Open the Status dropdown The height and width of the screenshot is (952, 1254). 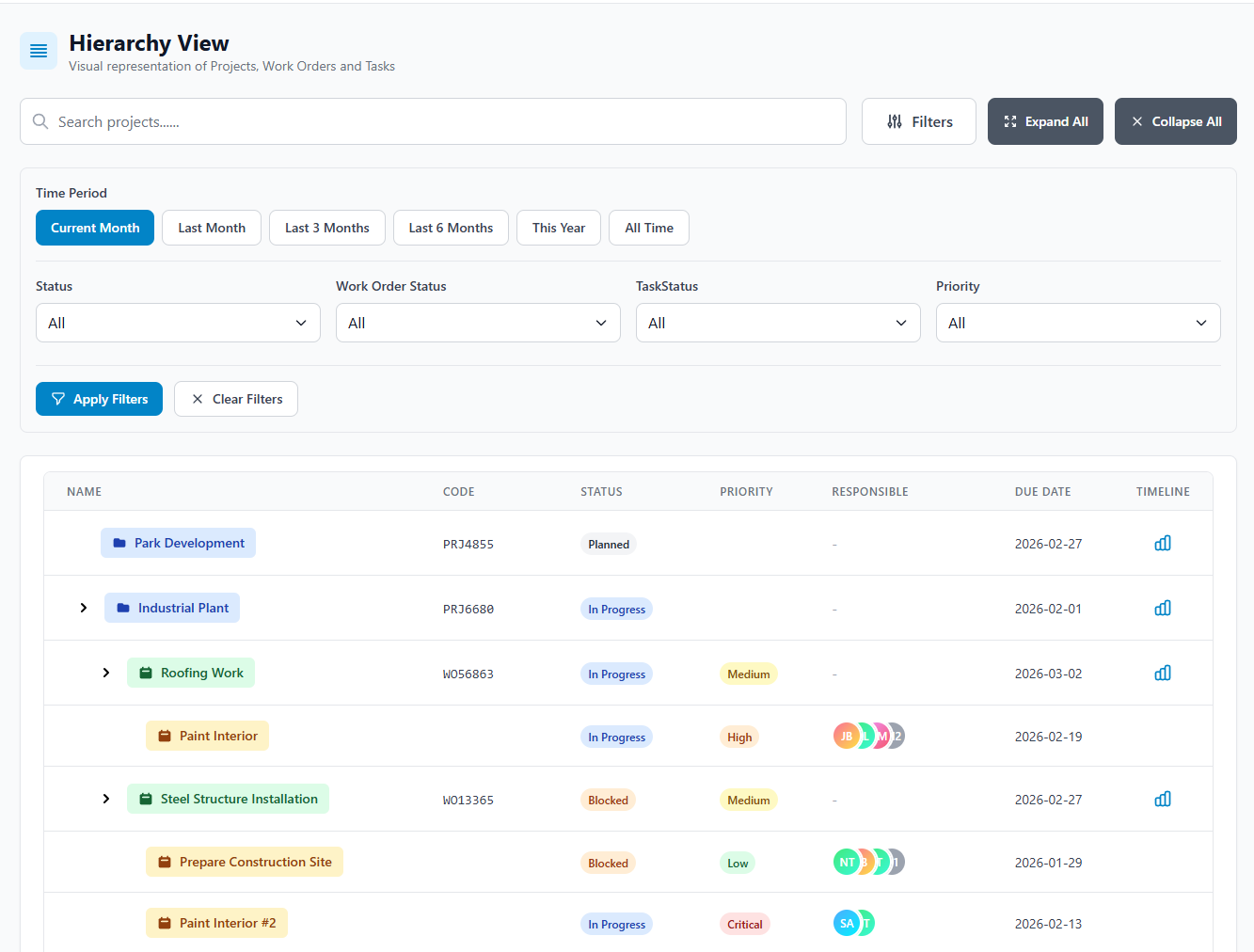(177, 323)
